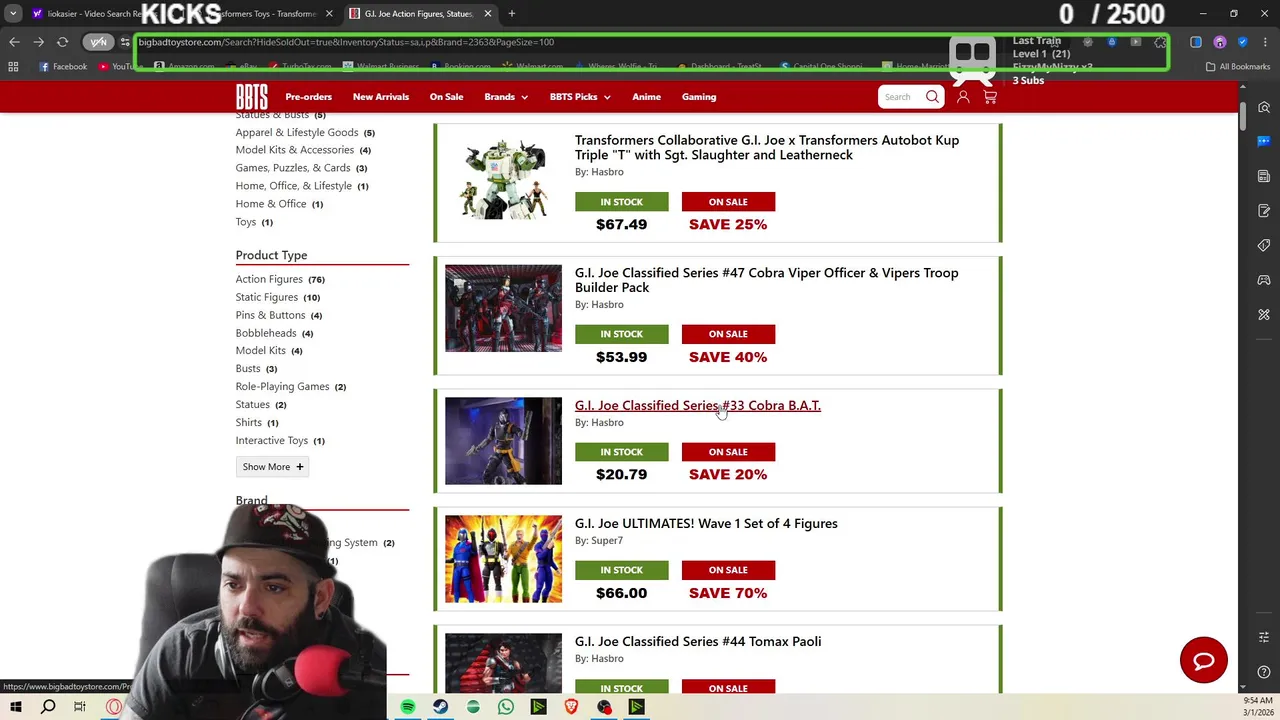Open the user account icon
1280x720 pixels.
(963, 97)
